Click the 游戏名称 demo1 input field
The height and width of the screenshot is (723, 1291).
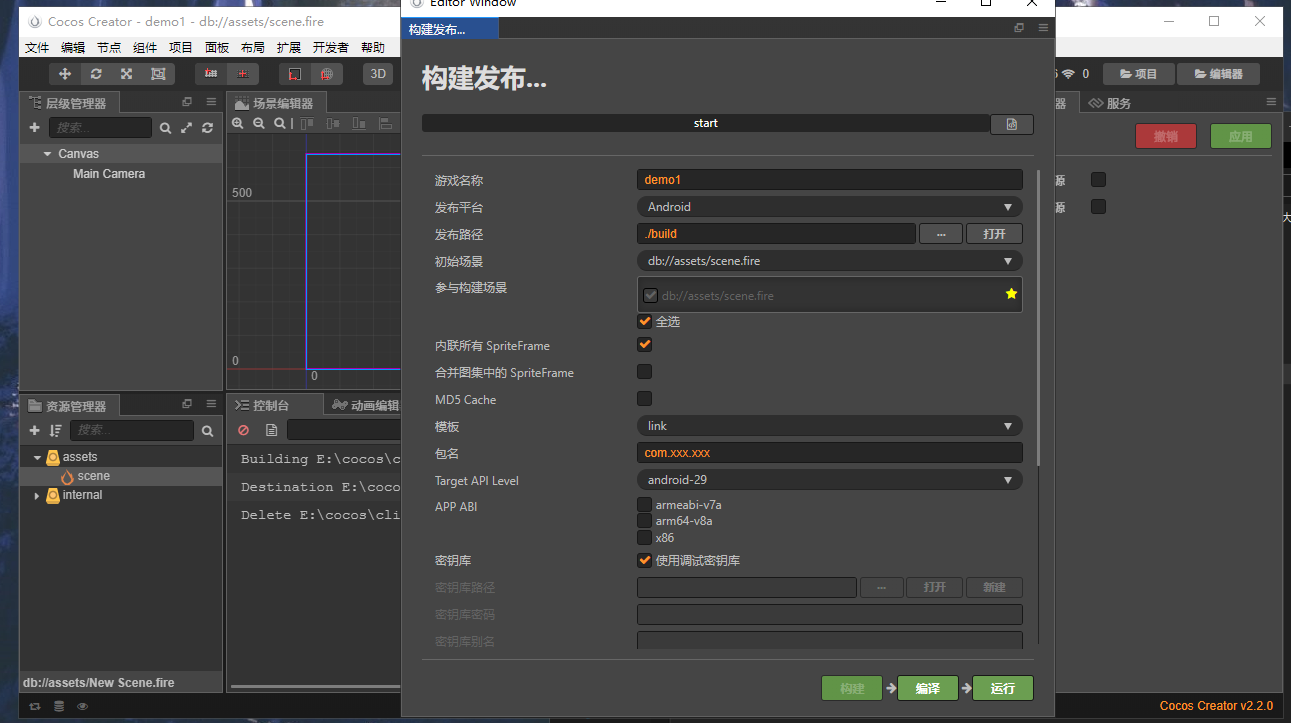click(x=830, y=180)
